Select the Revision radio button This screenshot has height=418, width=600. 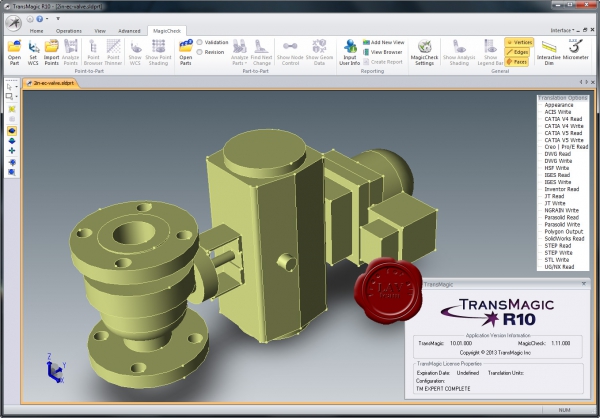pyautogui.click(x=199, y=52)
